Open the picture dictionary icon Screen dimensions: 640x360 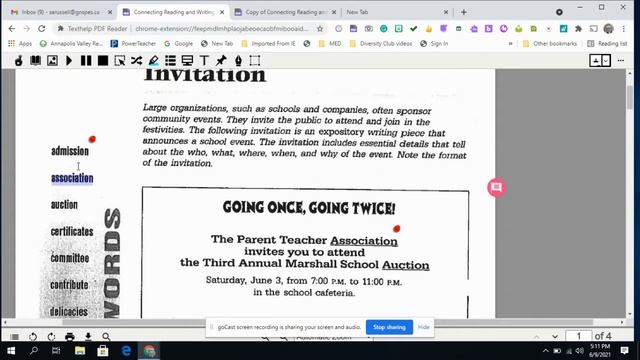52,61
